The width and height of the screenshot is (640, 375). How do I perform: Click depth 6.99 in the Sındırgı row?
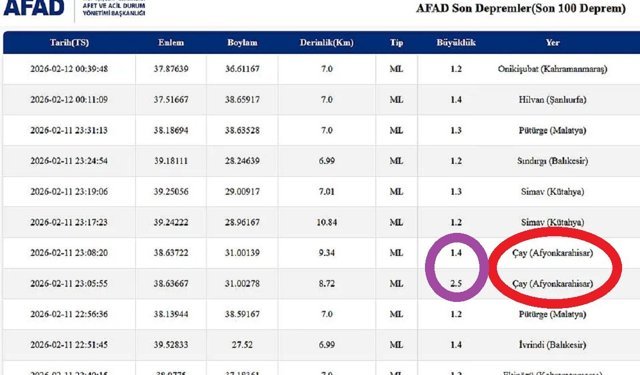point(327,161)
